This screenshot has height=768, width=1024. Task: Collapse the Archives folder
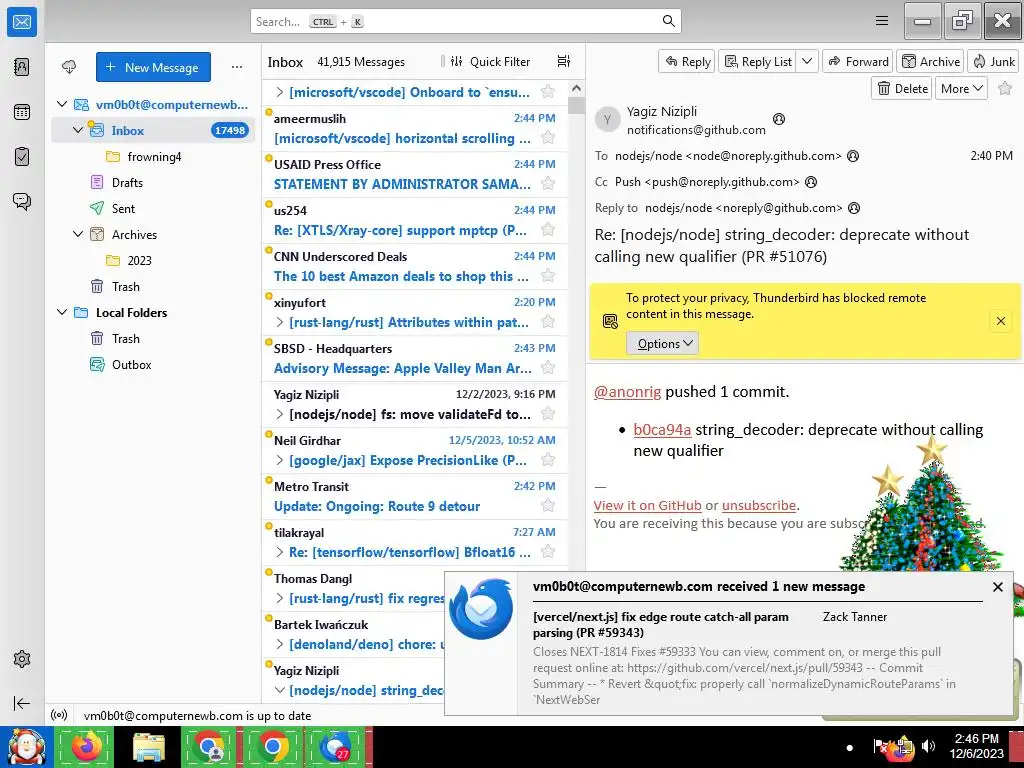click(78, 234)
